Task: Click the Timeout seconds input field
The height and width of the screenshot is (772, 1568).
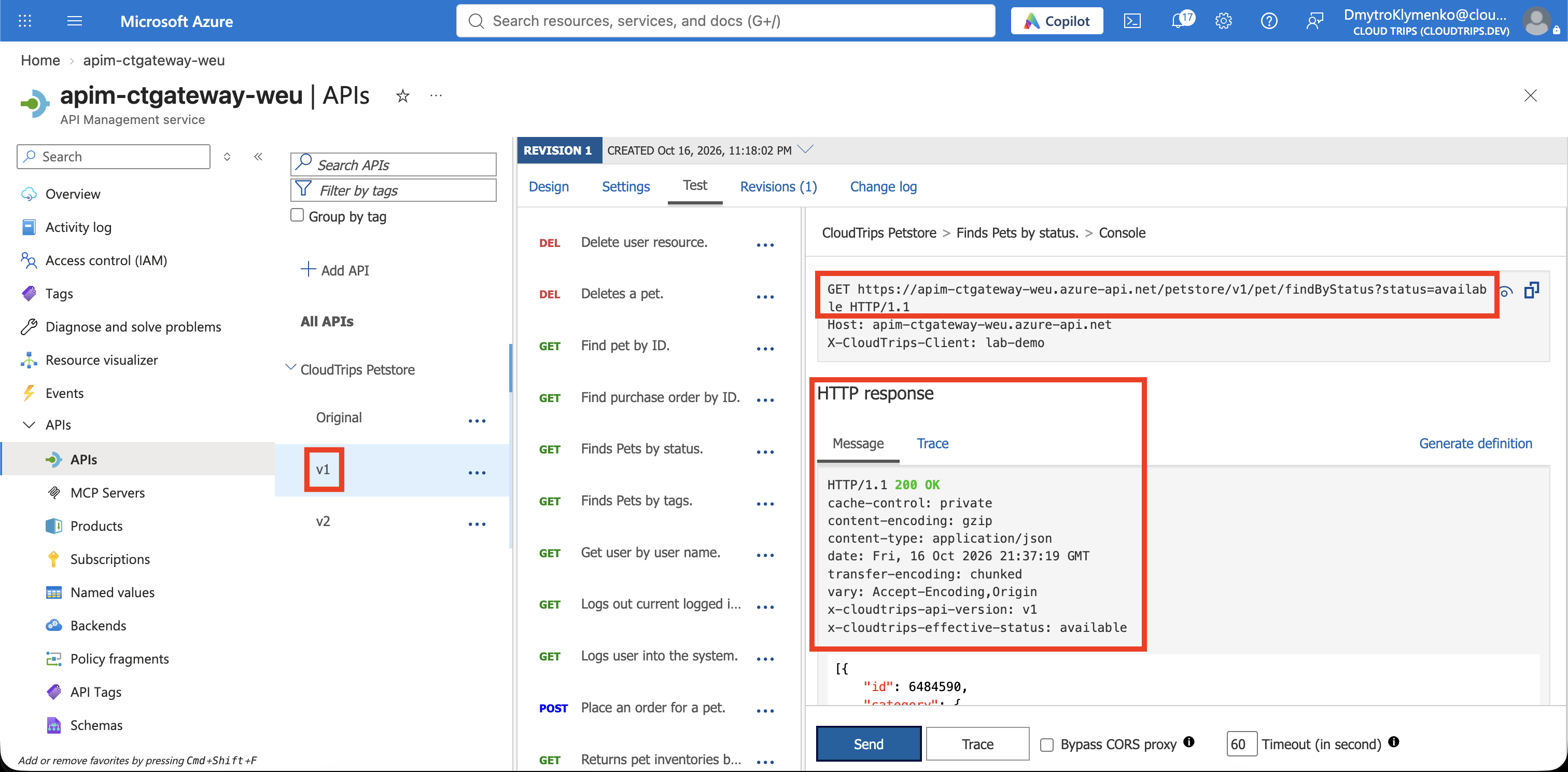Action: click(x=1242, y=744)
